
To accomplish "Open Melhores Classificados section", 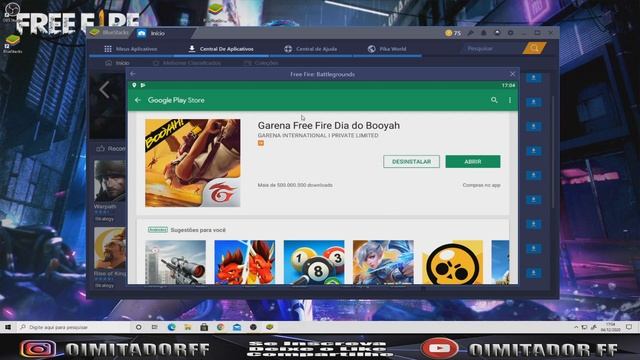I will point(187,63).
